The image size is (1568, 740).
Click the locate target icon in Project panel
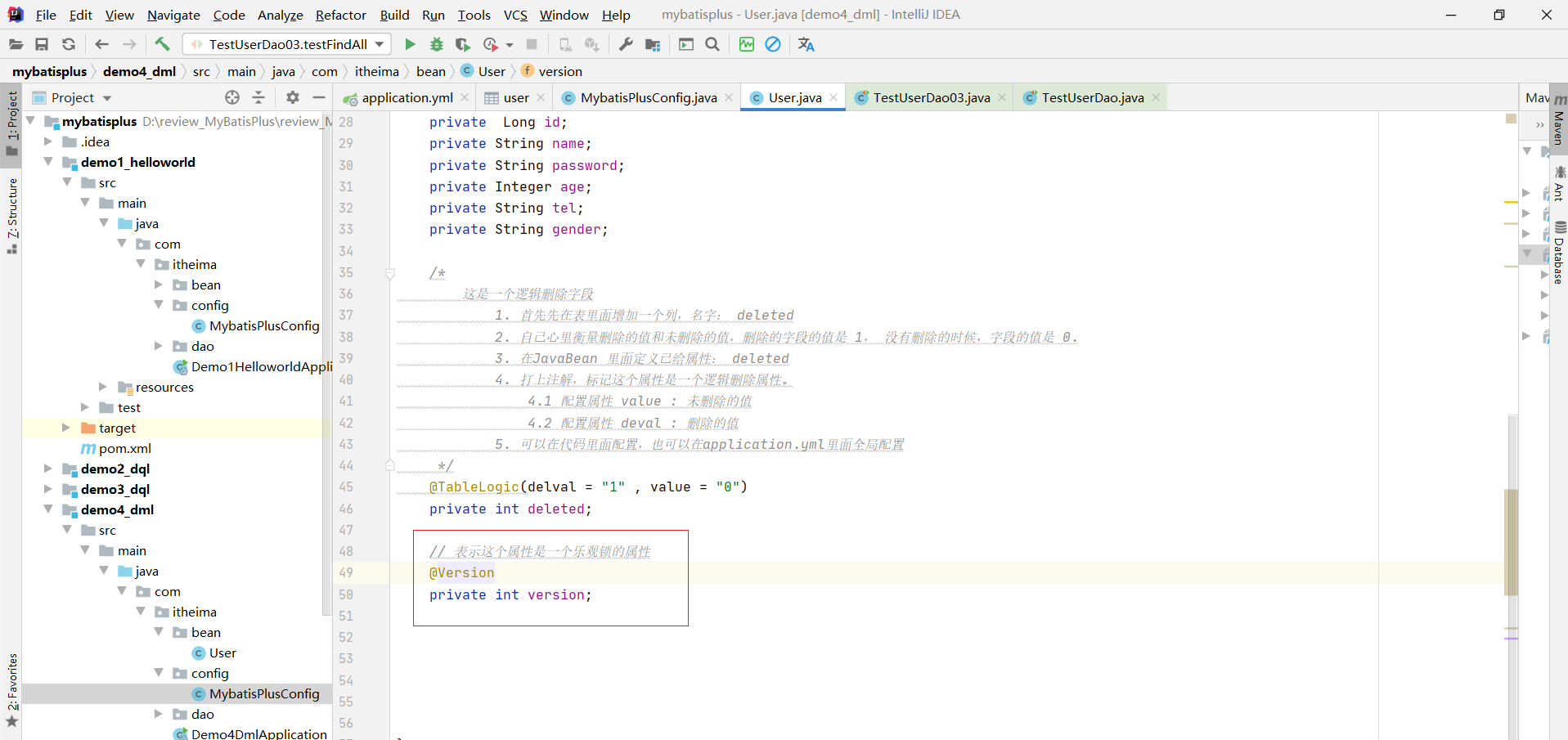(232, 97)
